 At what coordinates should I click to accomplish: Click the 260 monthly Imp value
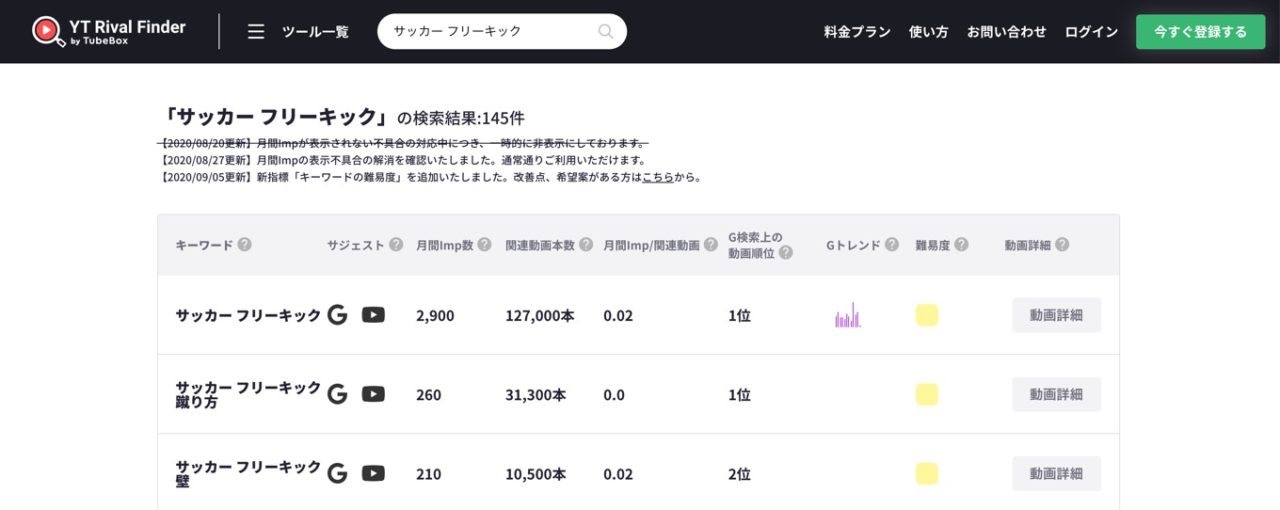[428, 395]
